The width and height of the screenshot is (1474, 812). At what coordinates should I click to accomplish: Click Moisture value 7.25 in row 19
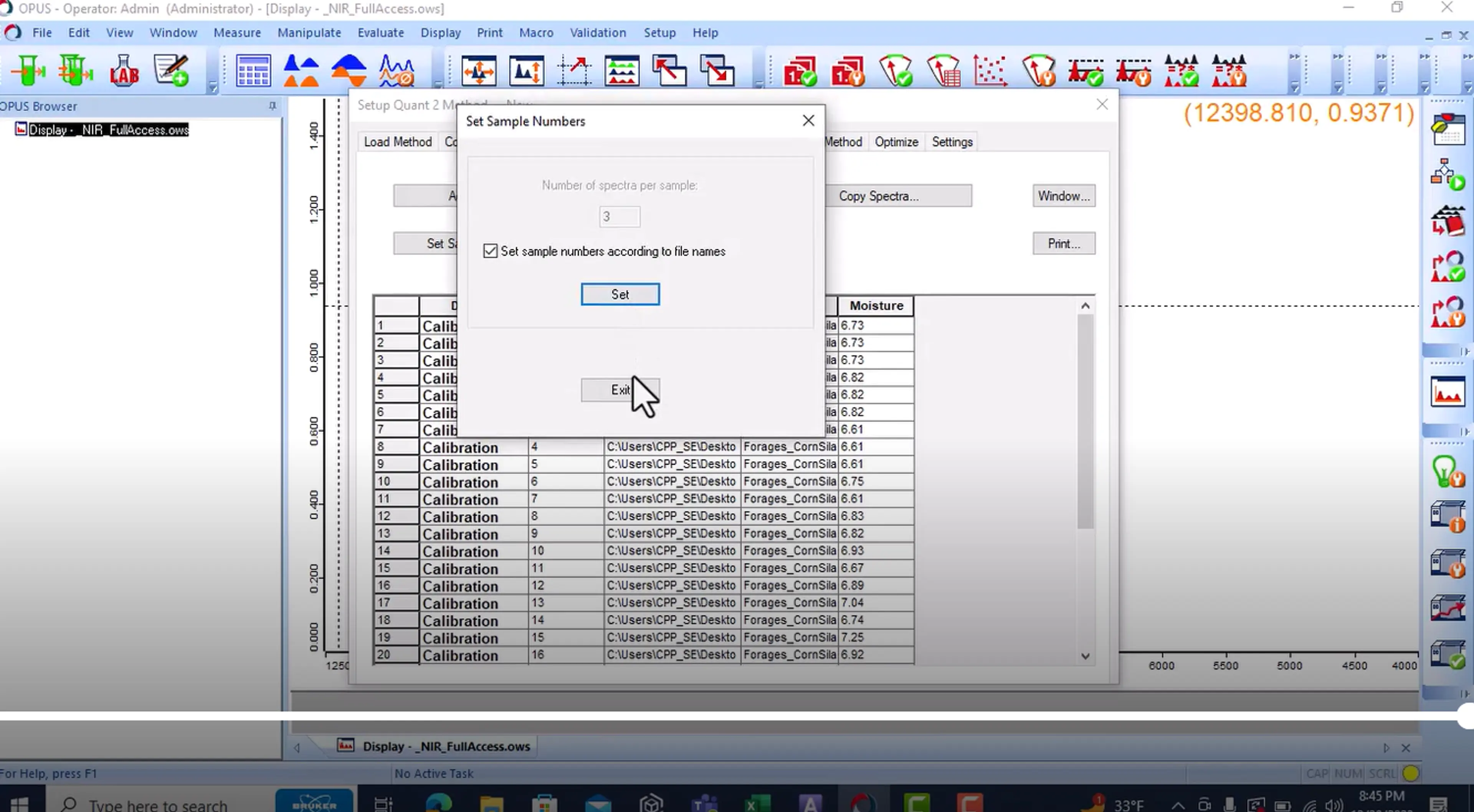[x=876, y=637]
